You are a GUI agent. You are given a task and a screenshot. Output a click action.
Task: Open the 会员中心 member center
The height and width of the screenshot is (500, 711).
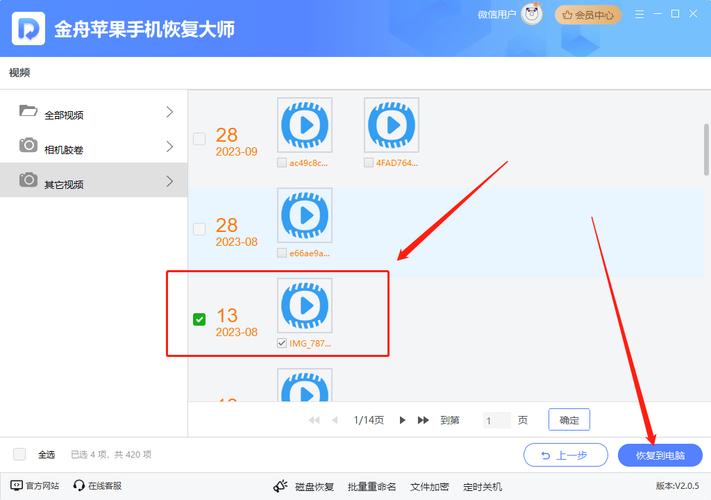(x=588, y=15)
